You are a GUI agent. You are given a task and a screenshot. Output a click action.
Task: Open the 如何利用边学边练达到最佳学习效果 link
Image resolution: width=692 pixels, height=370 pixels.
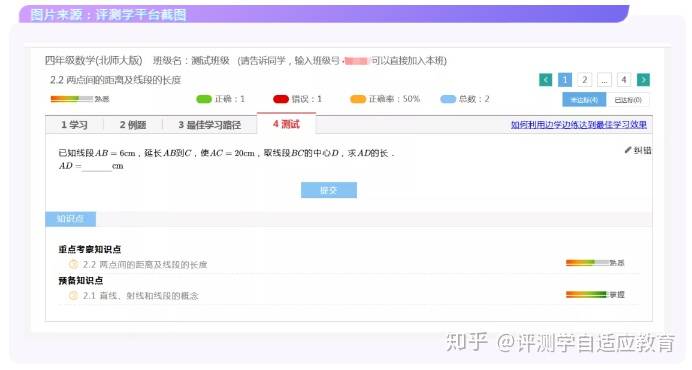coord(579,125)
